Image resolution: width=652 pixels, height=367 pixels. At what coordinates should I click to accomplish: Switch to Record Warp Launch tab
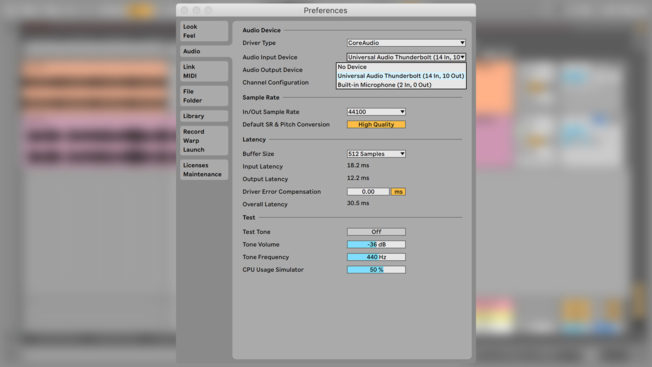click(x=204, y=140)
